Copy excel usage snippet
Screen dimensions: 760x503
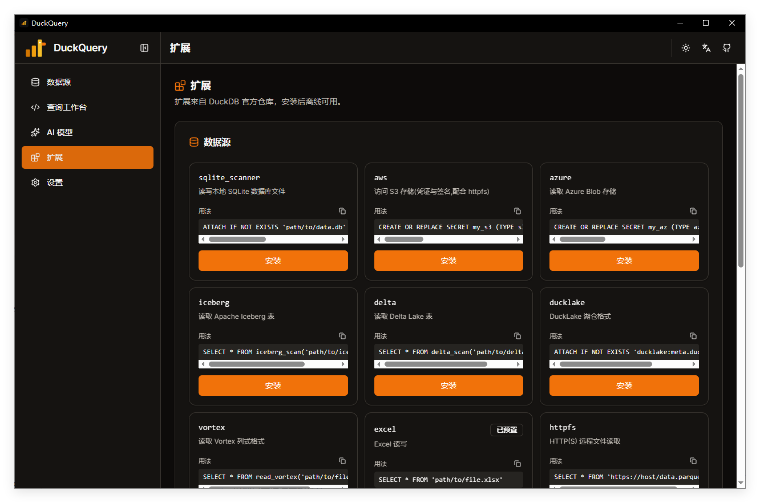tap(517, 464)
